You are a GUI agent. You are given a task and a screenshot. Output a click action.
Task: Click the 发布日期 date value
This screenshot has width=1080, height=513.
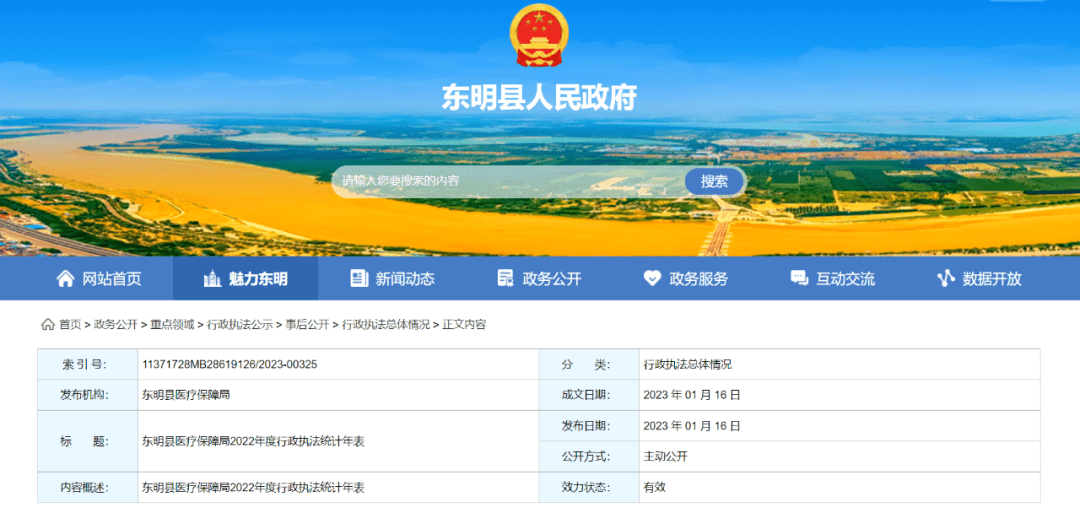692,426
